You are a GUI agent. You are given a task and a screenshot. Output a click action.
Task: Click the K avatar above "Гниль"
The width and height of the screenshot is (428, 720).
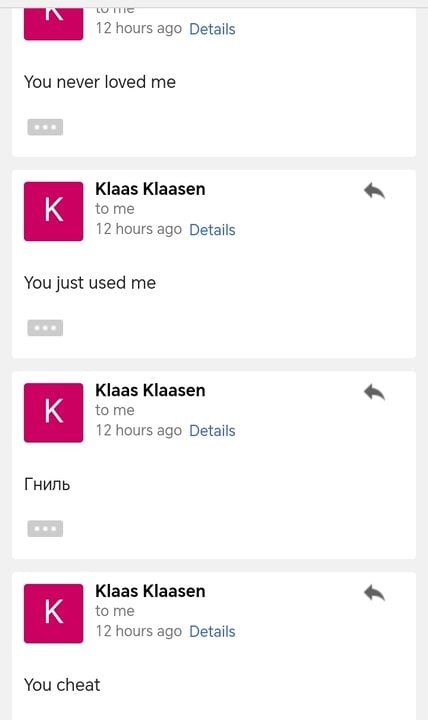(x=54, y=412)
